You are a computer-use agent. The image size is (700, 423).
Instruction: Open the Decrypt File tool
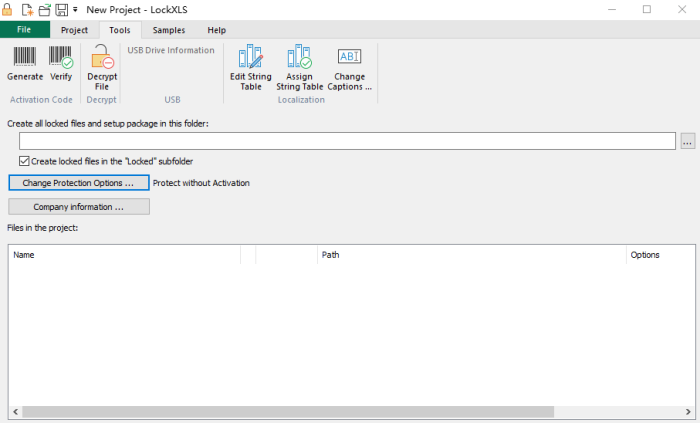coord(102,67)
